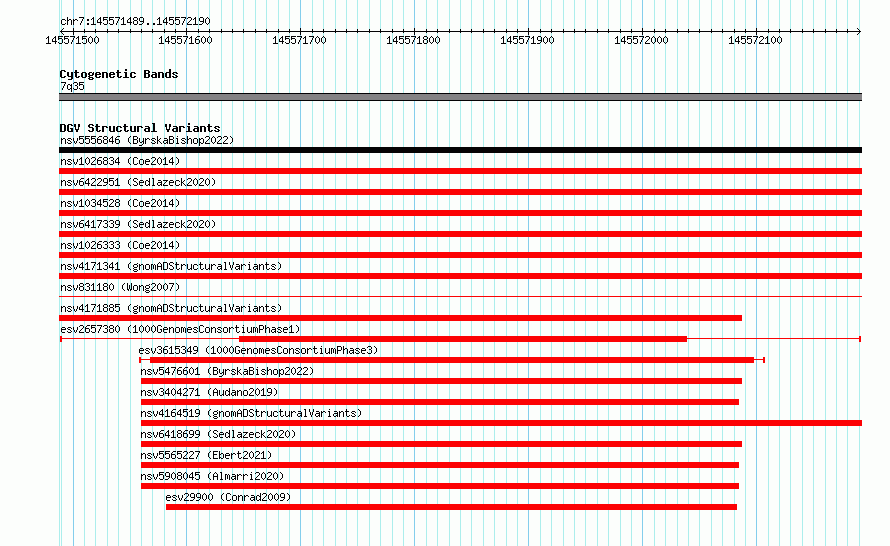Screen dimensions: 890x546
Task: Select the thick esv2657380 variant bar
Action: point(463,339)
